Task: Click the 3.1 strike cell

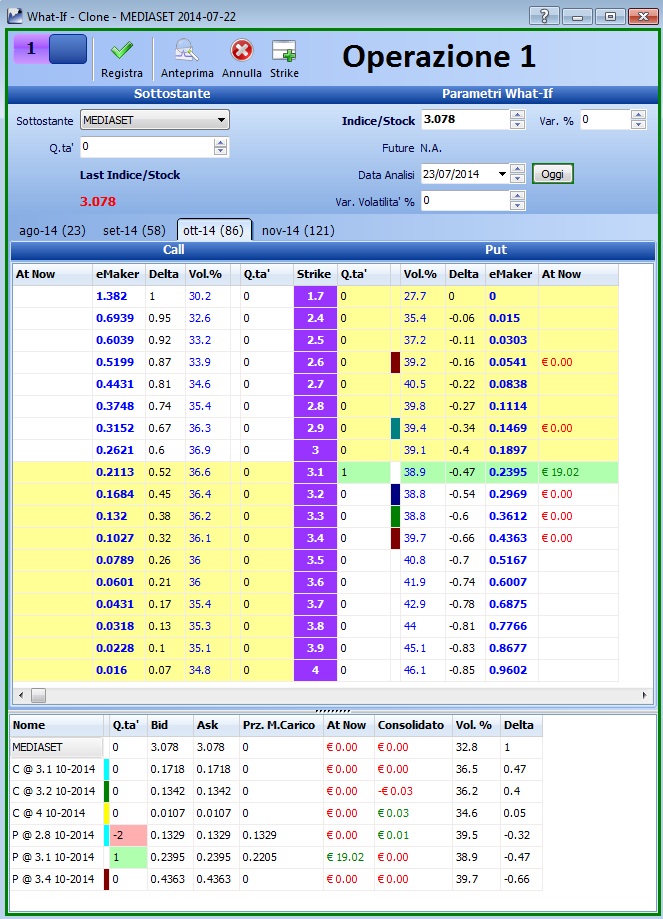Action: coord(315,472)
